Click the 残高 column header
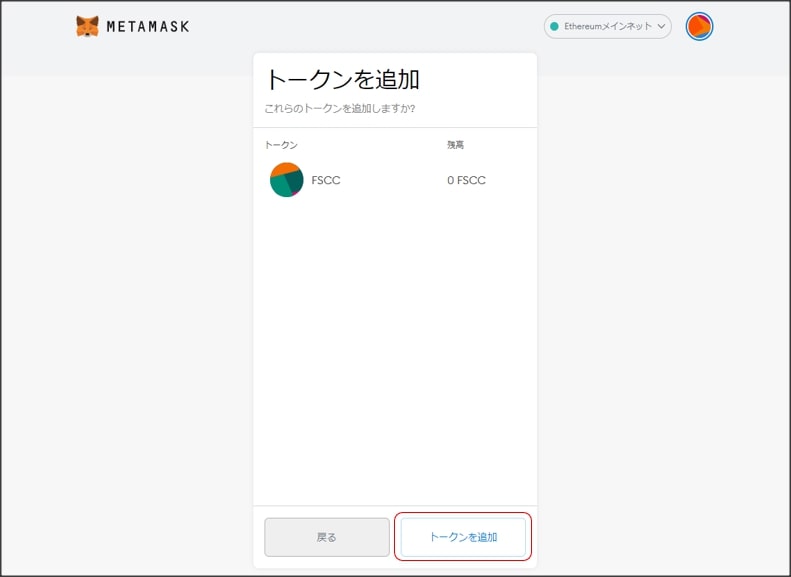The image size is (791, 577). (x=455, y=145)
